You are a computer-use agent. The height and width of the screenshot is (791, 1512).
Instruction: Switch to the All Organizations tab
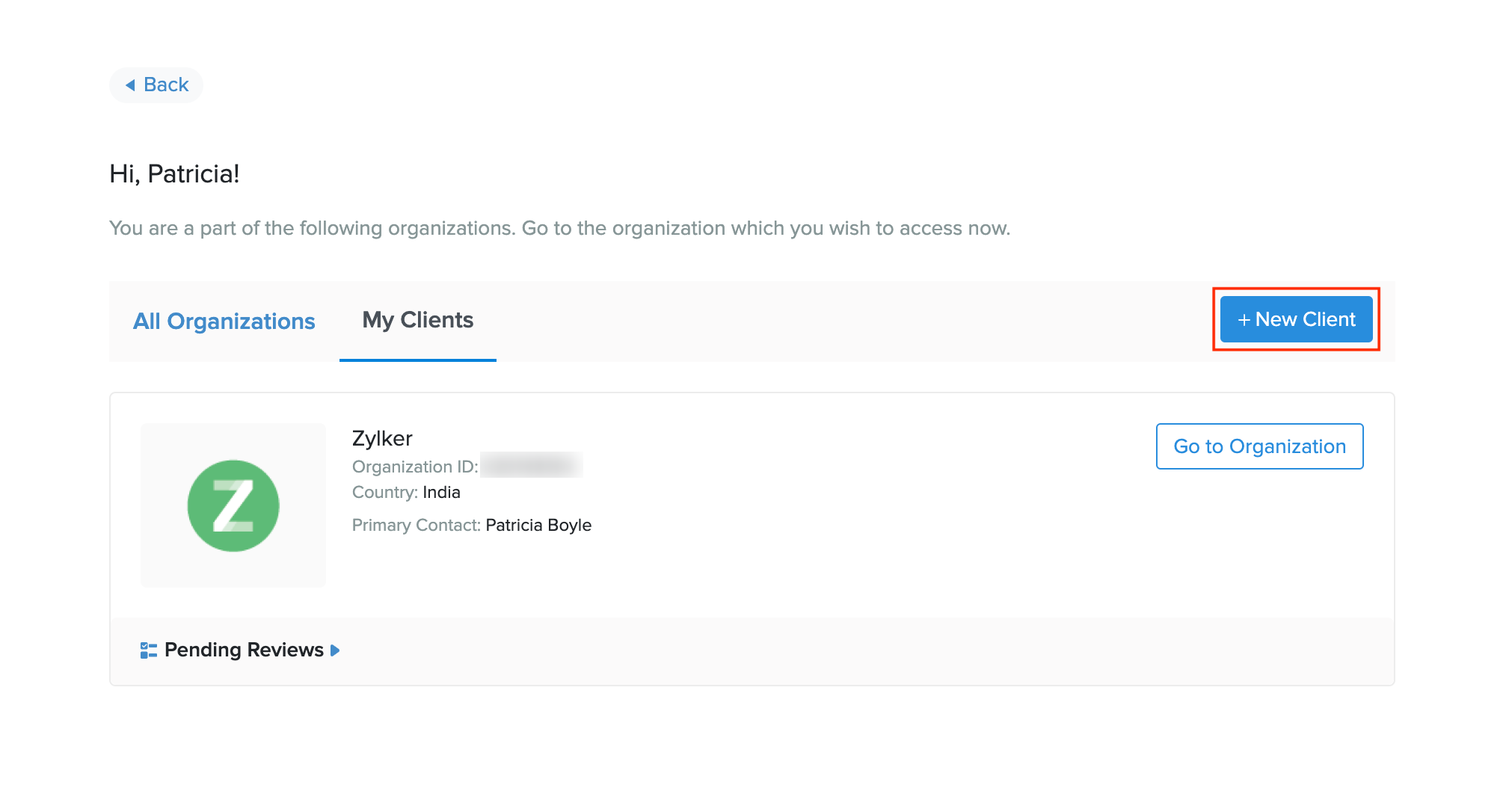tap(224, 321)
